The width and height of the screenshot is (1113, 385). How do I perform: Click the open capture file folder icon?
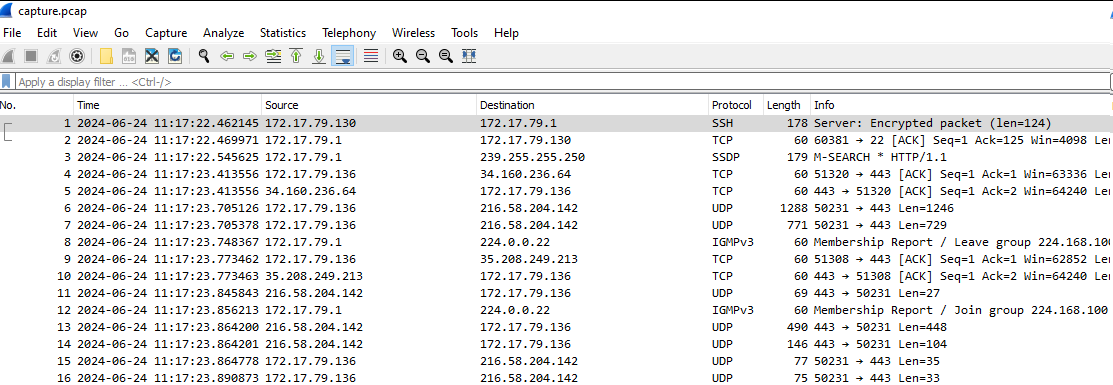click(x=106, y=56)
